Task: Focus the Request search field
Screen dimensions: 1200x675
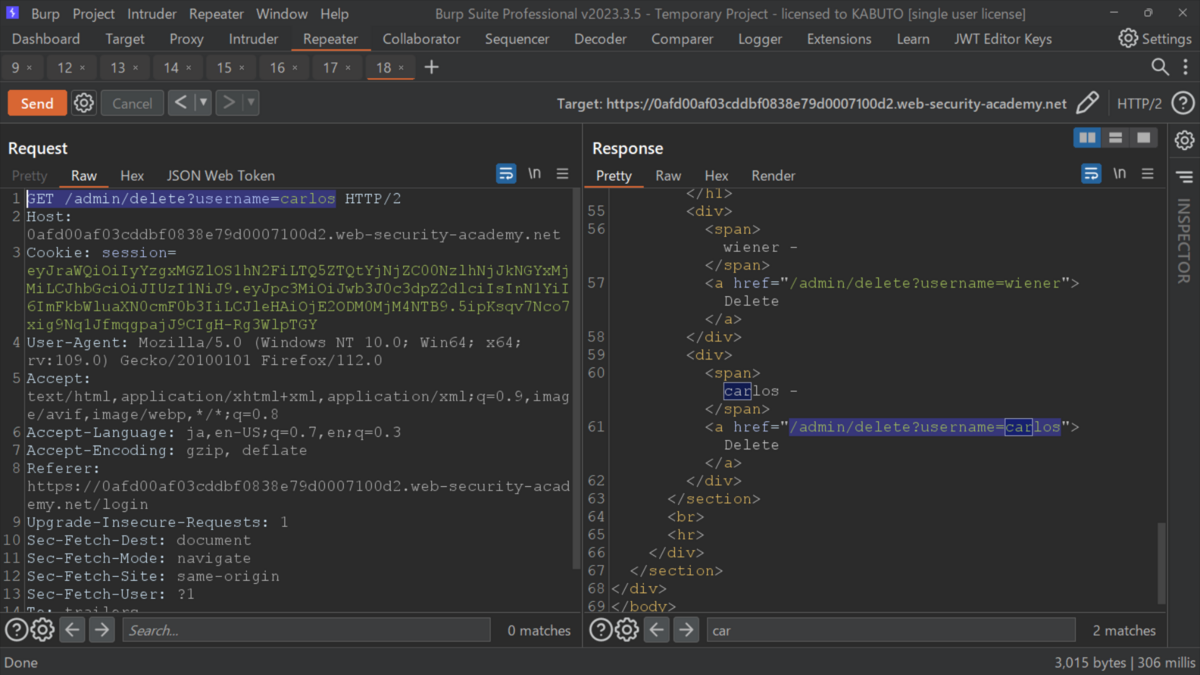Action: (x=306, y=630)
